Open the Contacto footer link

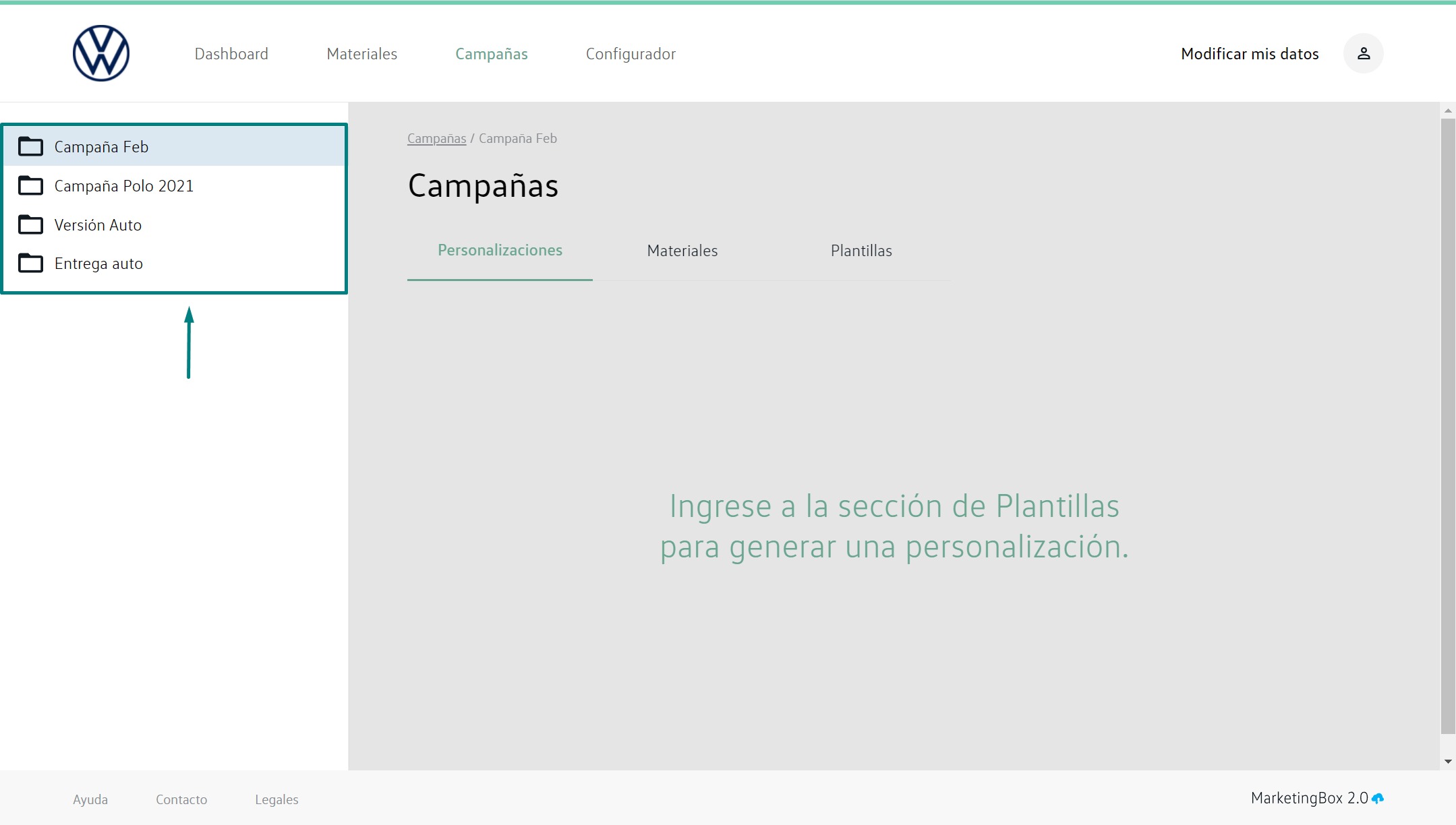(x=181, y=799)
